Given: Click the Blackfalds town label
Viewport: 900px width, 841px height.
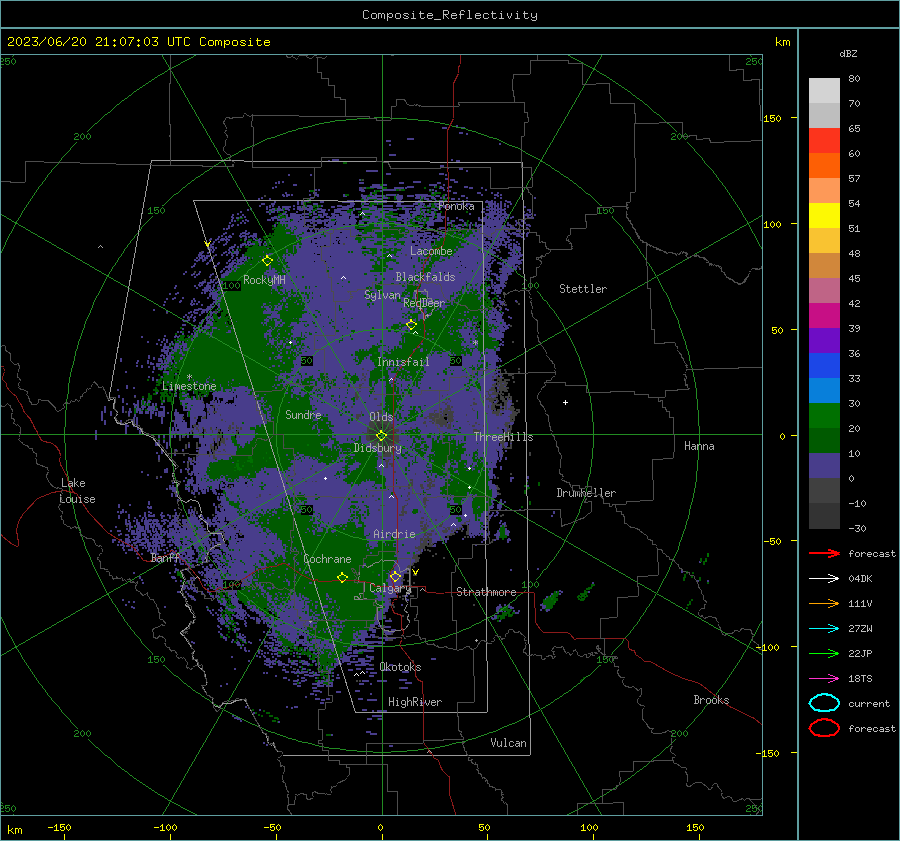Looking at the screenshot, I should point(425,277).
